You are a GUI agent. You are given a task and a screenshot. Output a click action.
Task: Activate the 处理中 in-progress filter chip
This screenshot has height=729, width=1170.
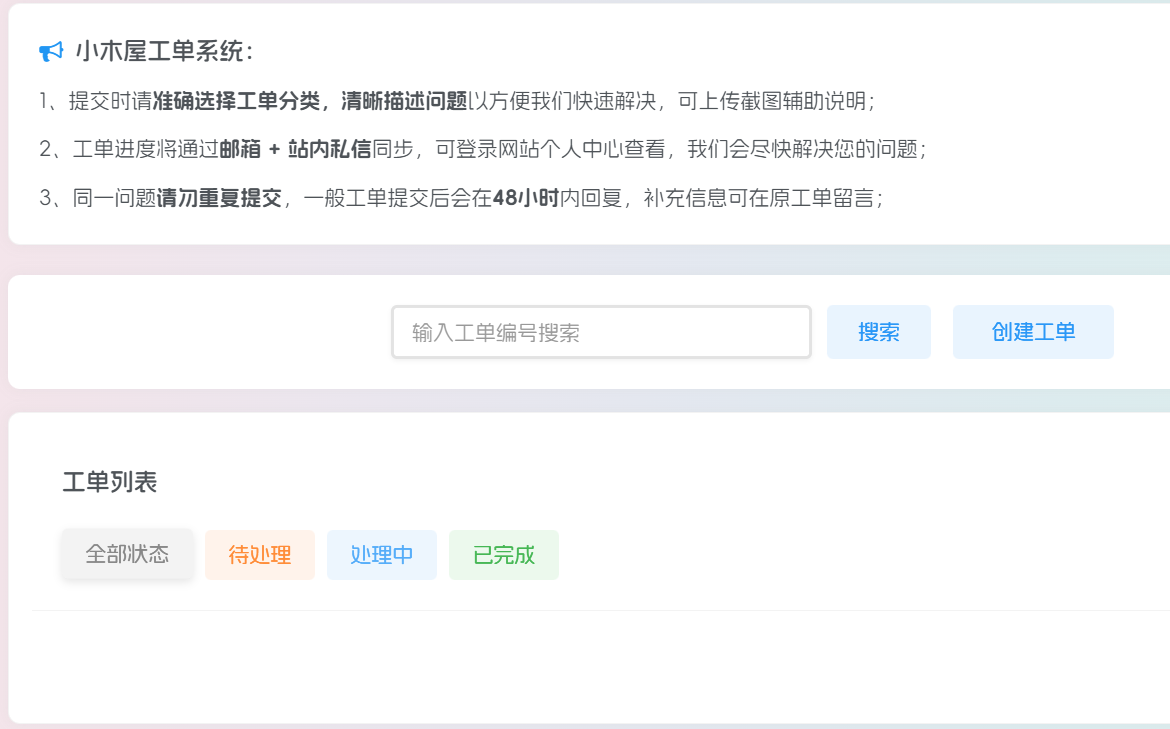[x=381, y=554]
